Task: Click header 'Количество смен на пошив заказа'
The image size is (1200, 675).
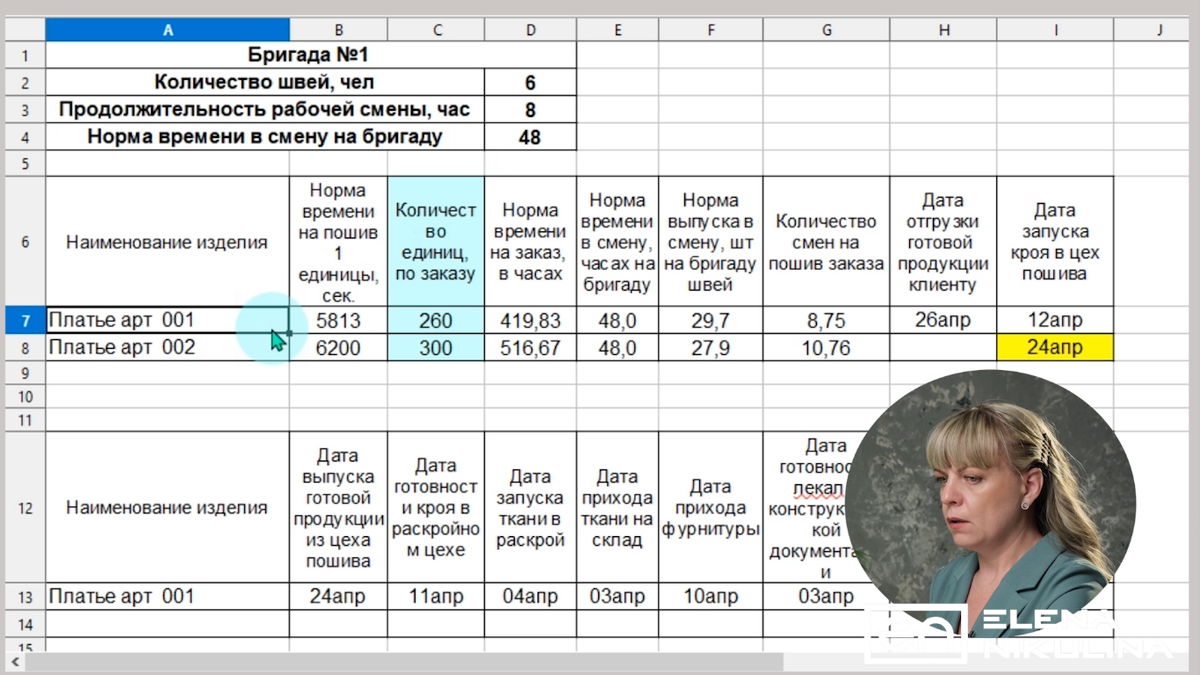Action: 826,242
